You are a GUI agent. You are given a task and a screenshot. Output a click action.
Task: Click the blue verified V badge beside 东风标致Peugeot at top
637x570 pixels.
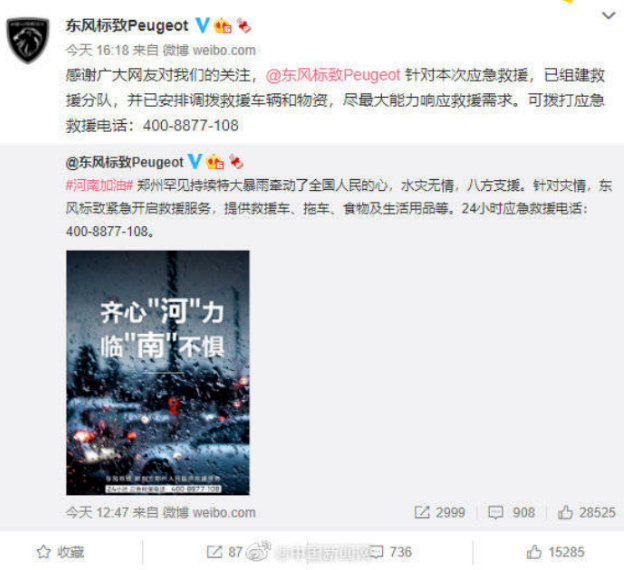202,26
